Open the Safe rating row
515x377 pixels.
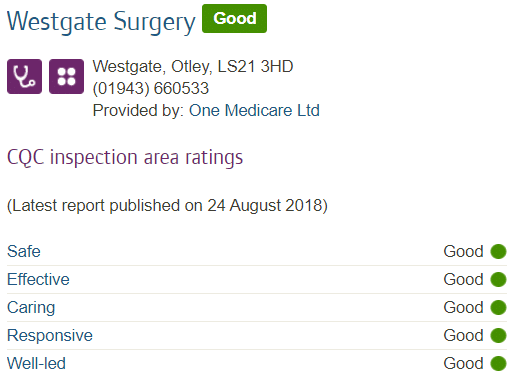257,251
